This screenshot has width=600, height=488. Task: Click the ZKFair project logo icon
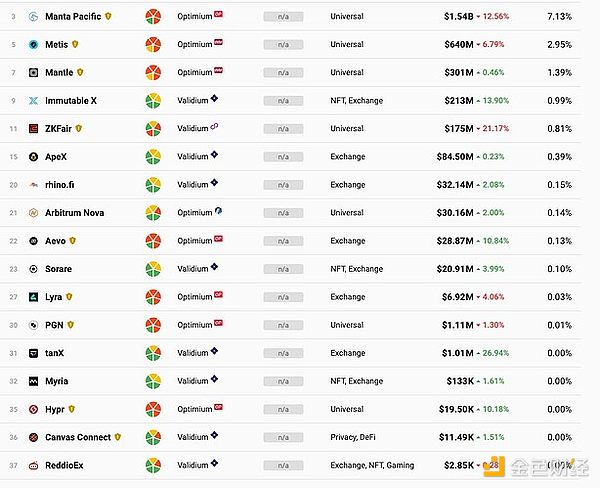pos(34,129)
